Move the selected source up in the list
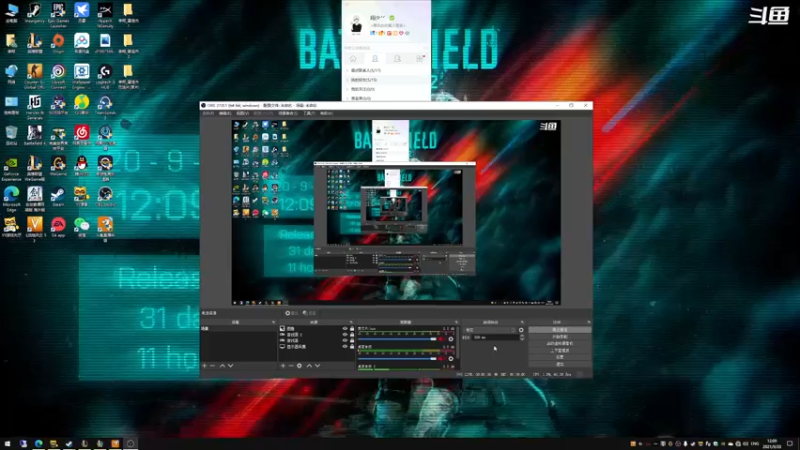 [309, 366]
